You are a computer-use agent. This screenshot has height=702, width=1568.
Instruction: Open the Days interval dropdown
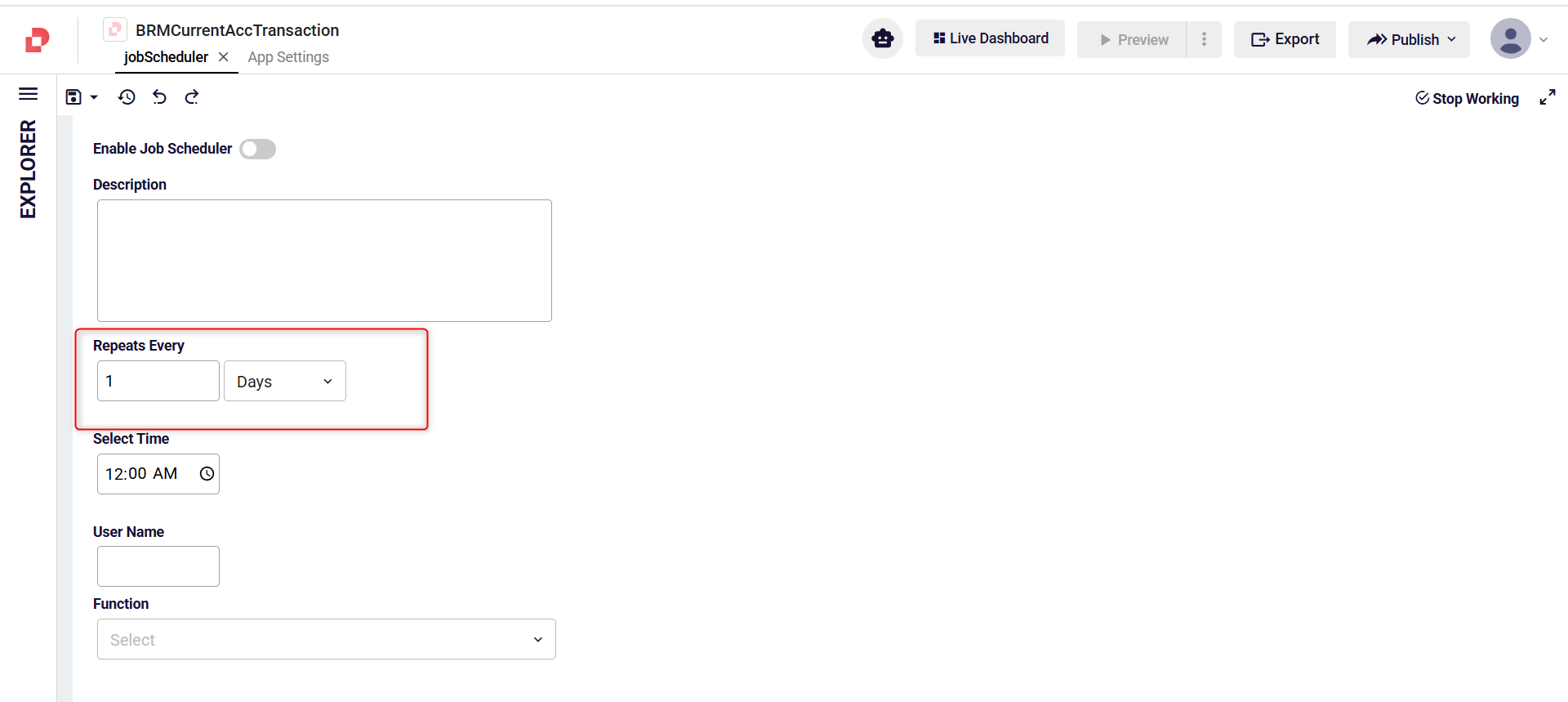284,382
